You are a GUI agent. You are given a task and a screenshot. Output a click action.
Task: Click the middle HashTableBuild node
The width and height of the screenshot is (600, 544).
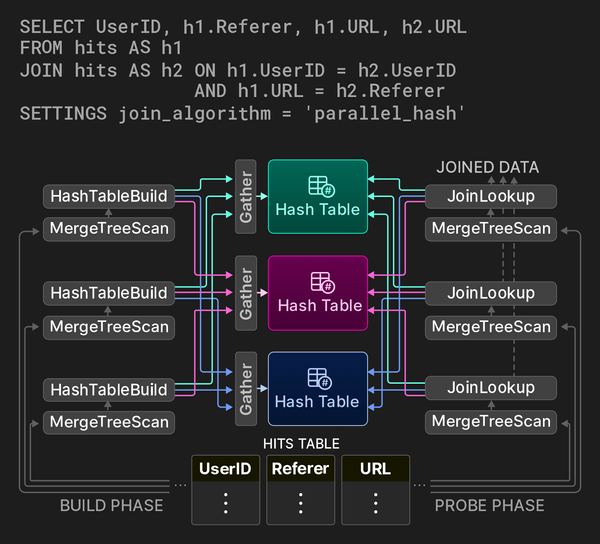[109, 293]
